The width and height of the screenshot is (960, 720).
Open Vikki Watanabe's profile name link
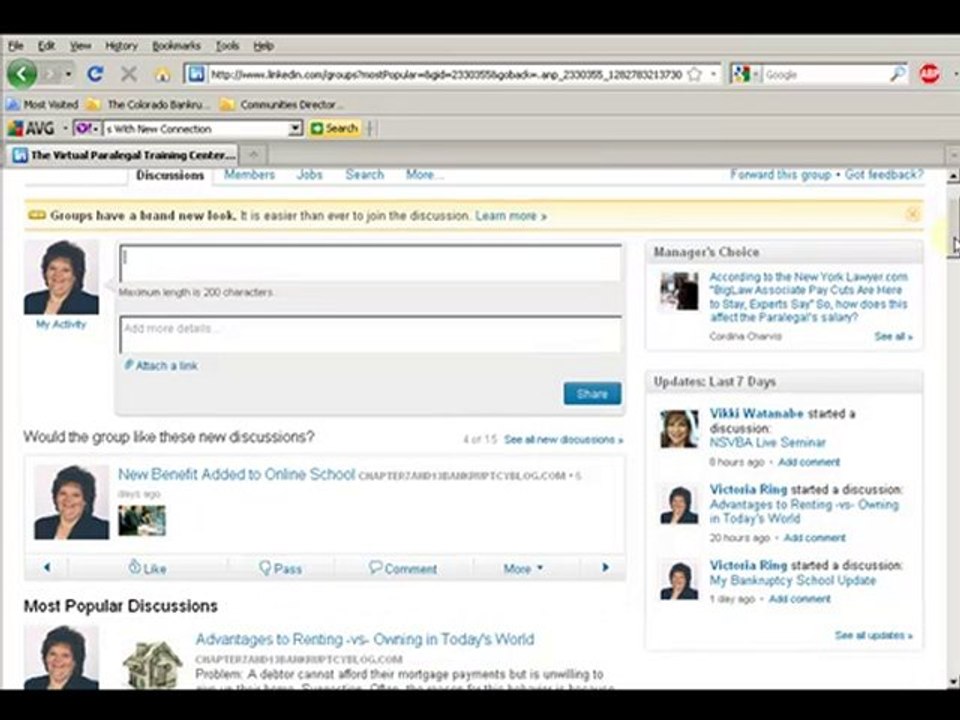point(756,413)
